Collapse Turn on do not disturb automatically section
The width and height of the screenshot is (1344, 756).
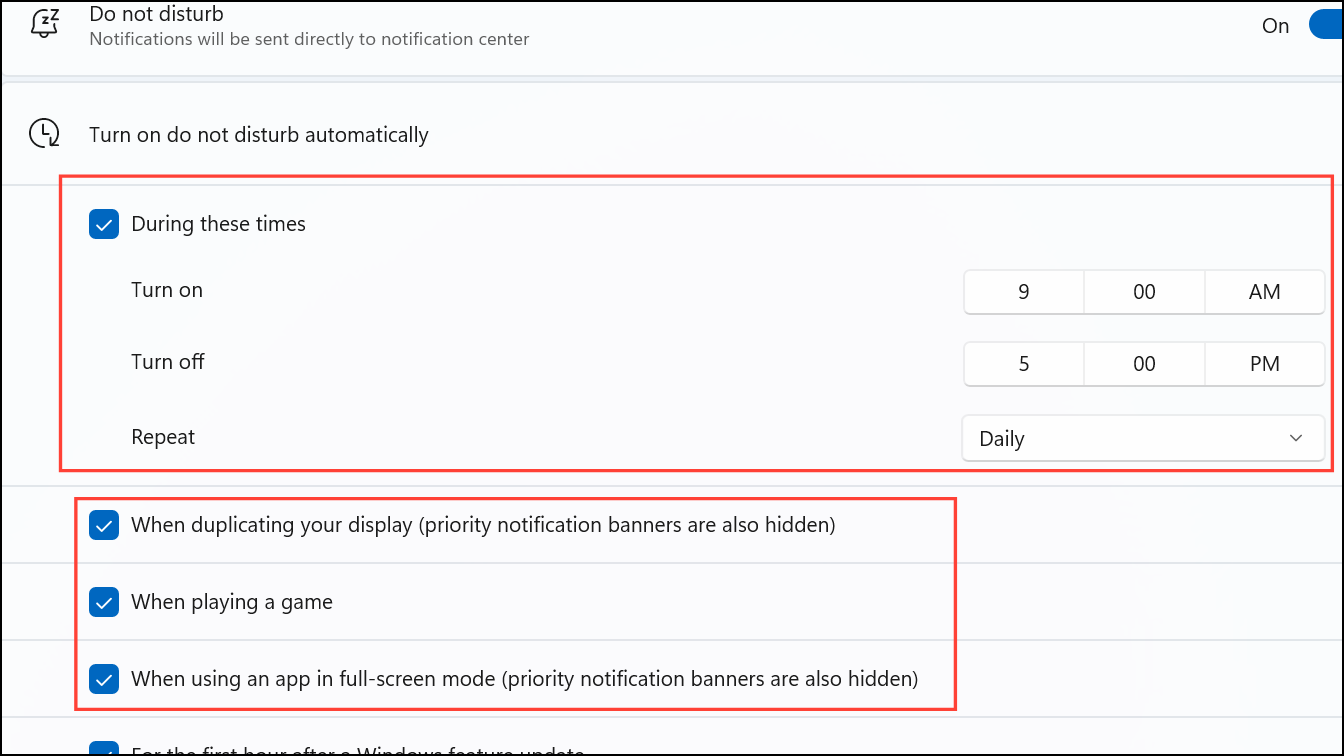[x=672, y=134]
